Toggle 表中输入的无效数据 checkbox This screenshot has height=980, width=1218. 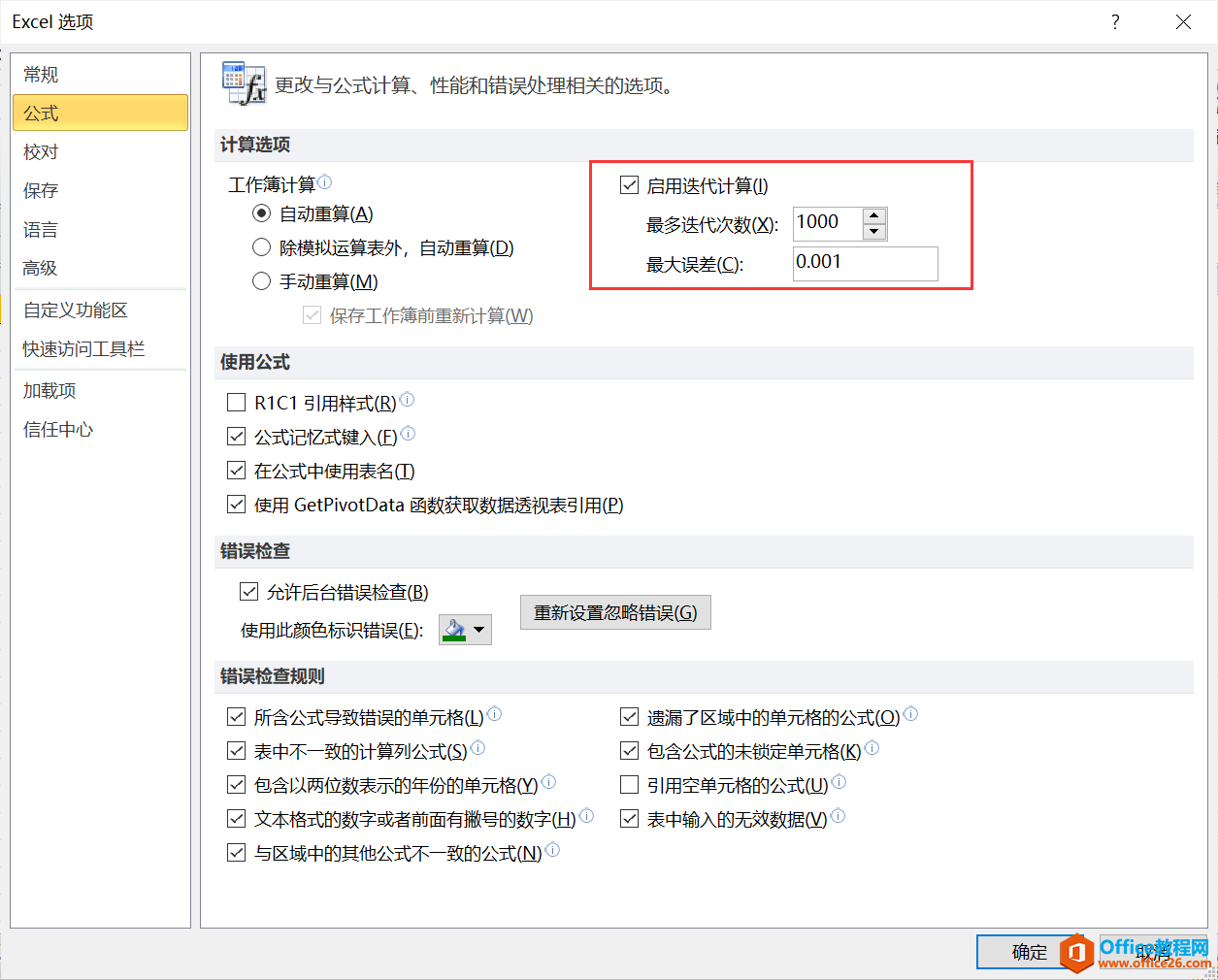pyautogui.click(x=629, y=819)
